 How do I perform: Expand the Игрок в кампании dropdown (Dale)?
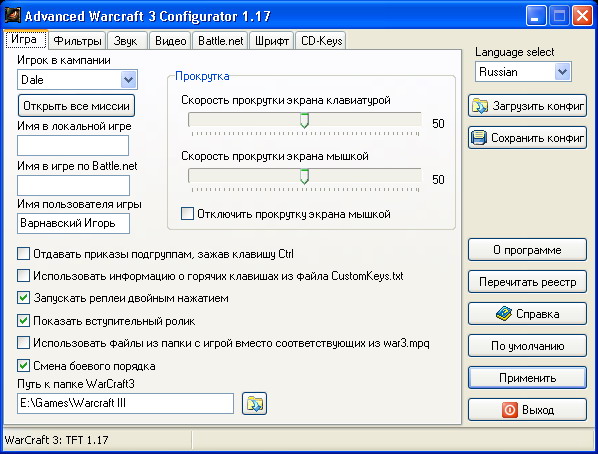129,80
